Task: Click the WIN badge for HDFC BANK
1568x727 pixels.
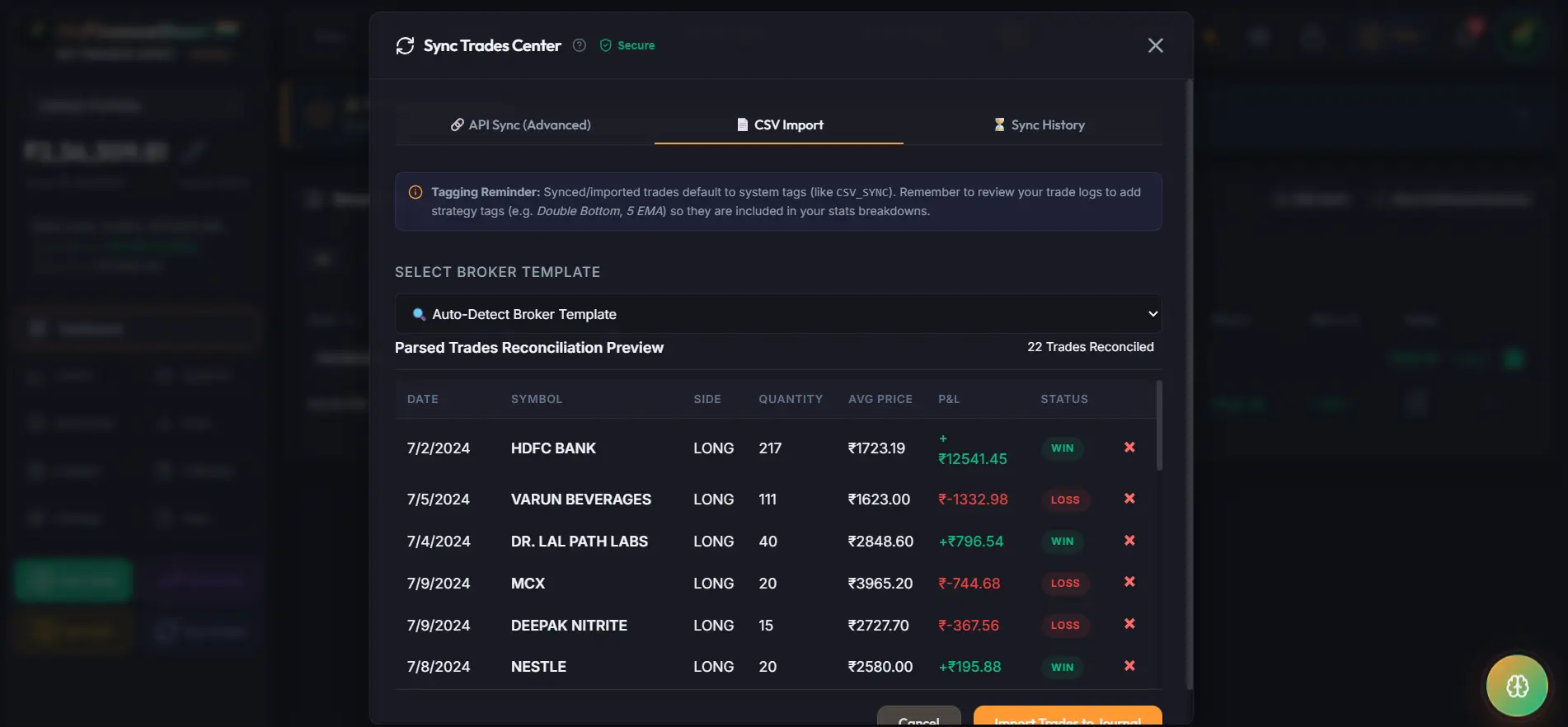Action: pyautogui.click(x=1062, y=448)
